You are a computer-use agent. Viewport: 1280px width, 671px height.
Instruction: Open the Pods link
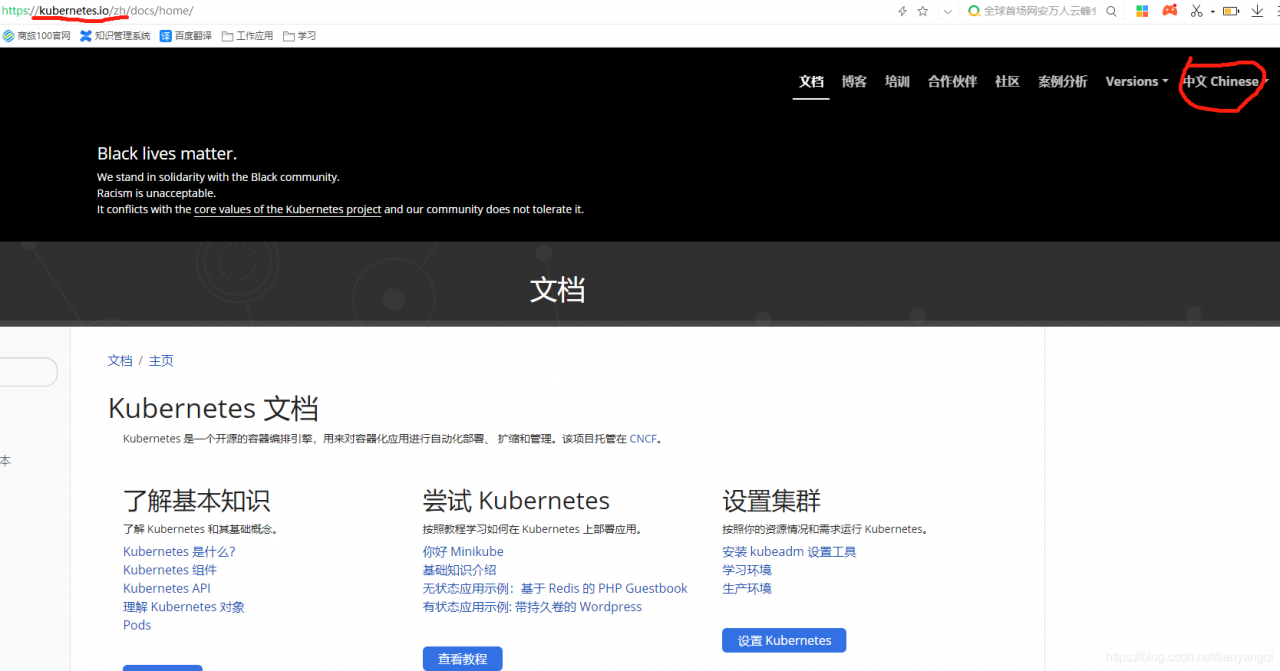(137, 625)
